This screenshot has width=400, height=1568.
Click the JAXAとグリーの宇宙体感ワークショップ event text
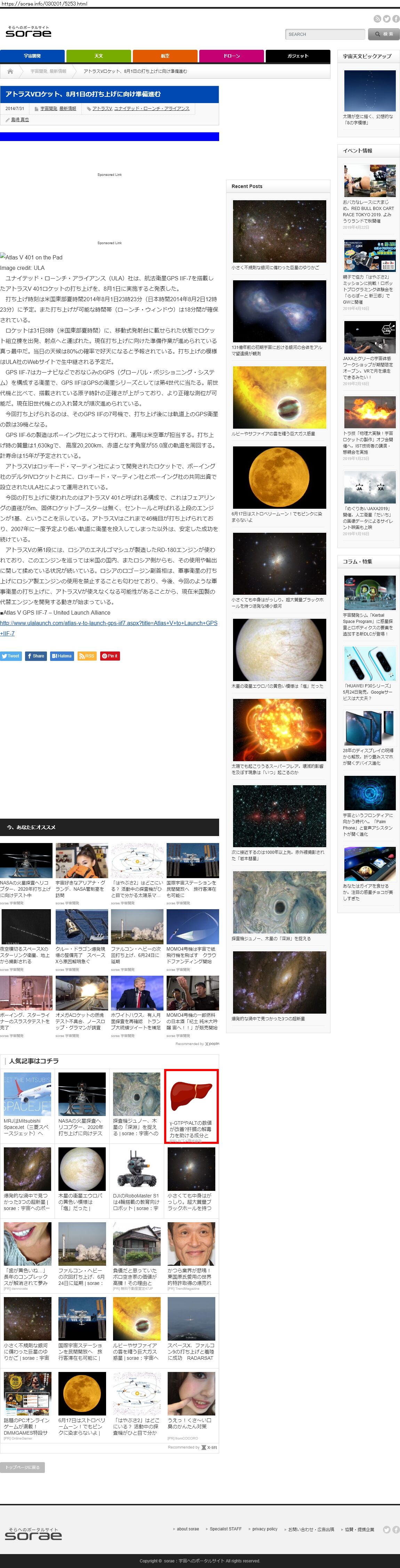[368, 368]
